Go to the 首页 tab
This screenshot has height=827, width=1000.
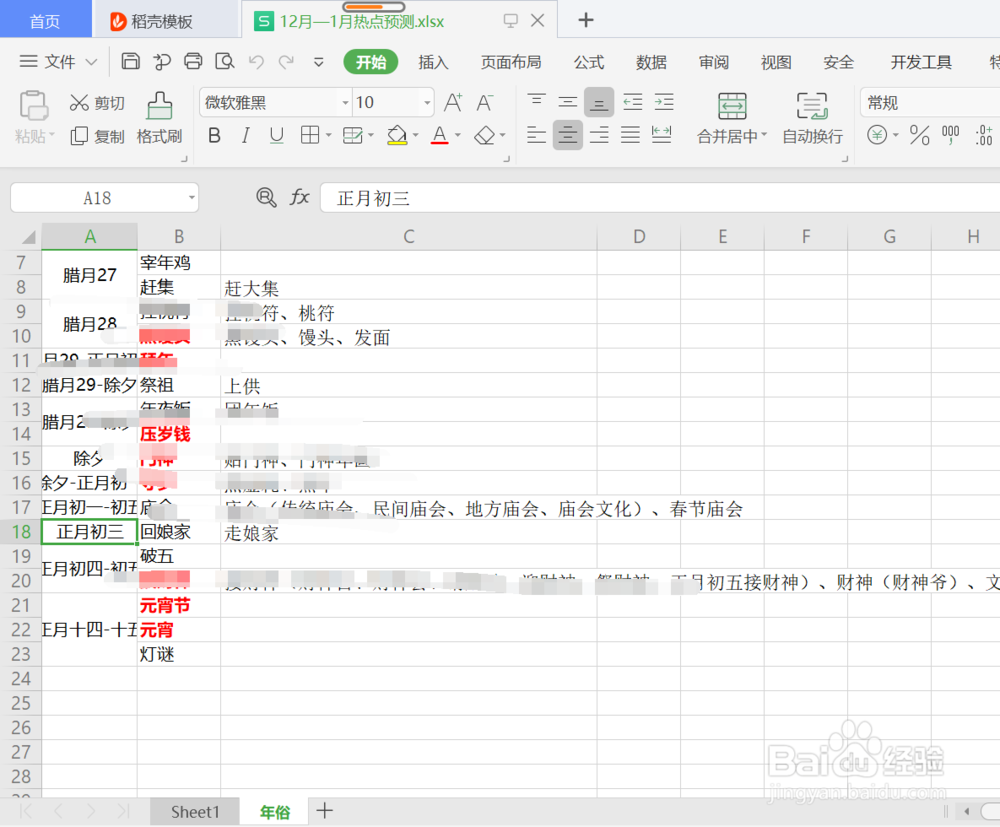[x=45, y=21]
